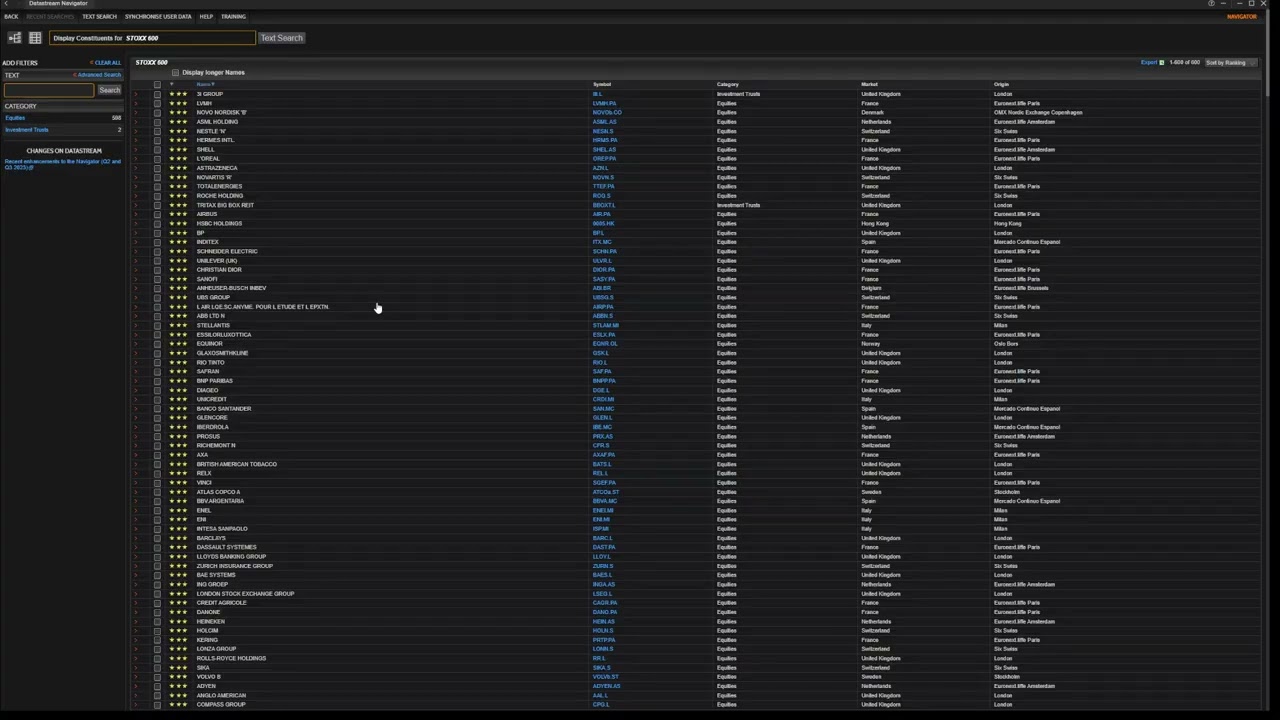This screenshot has height=720, width=1280.
Task: Focus the text filter input under TEXT
Action: (x=48, y=90)
